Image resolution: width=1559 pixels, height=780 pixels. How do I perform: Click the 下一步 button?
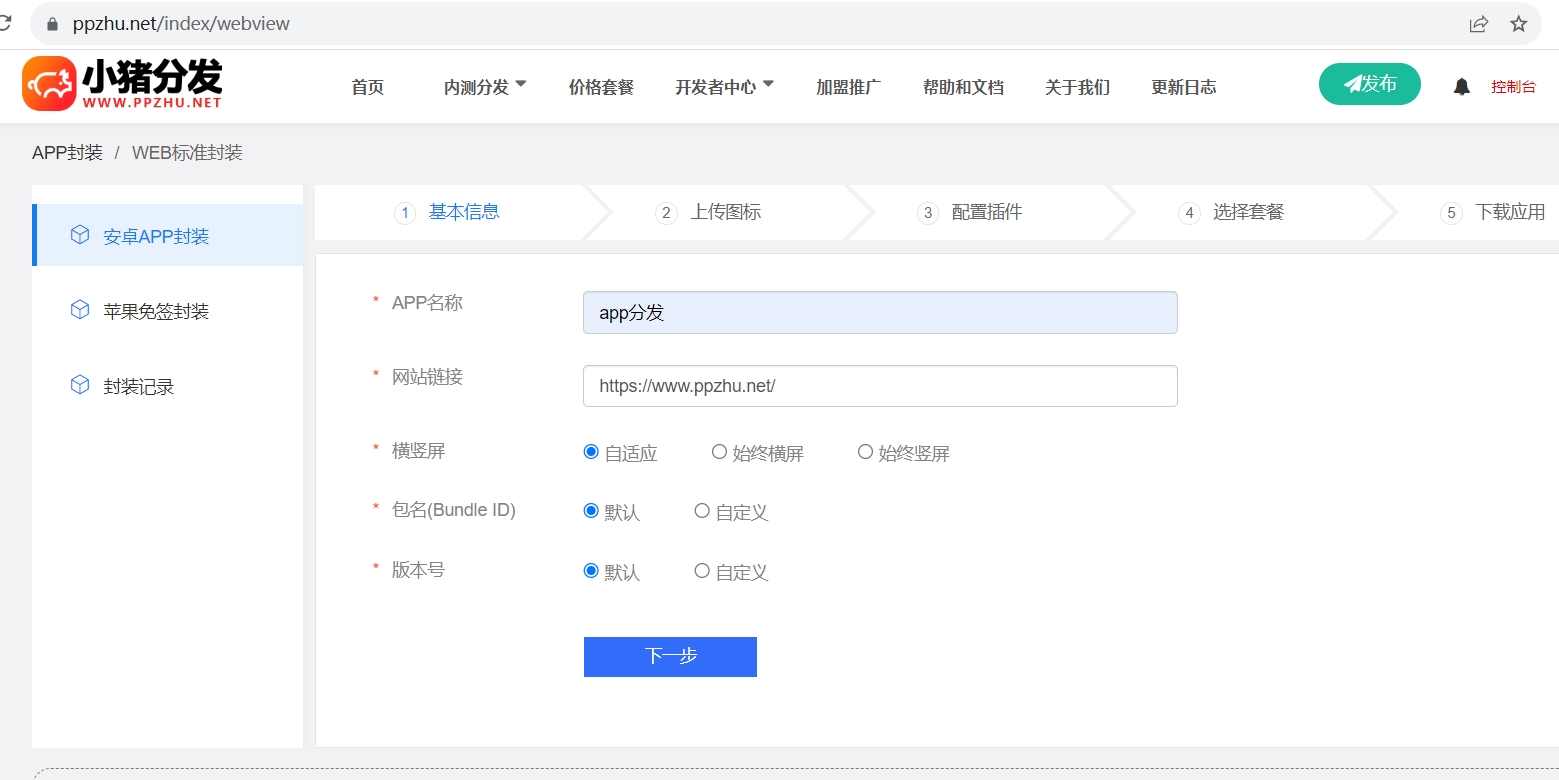[x=669, y=656]
